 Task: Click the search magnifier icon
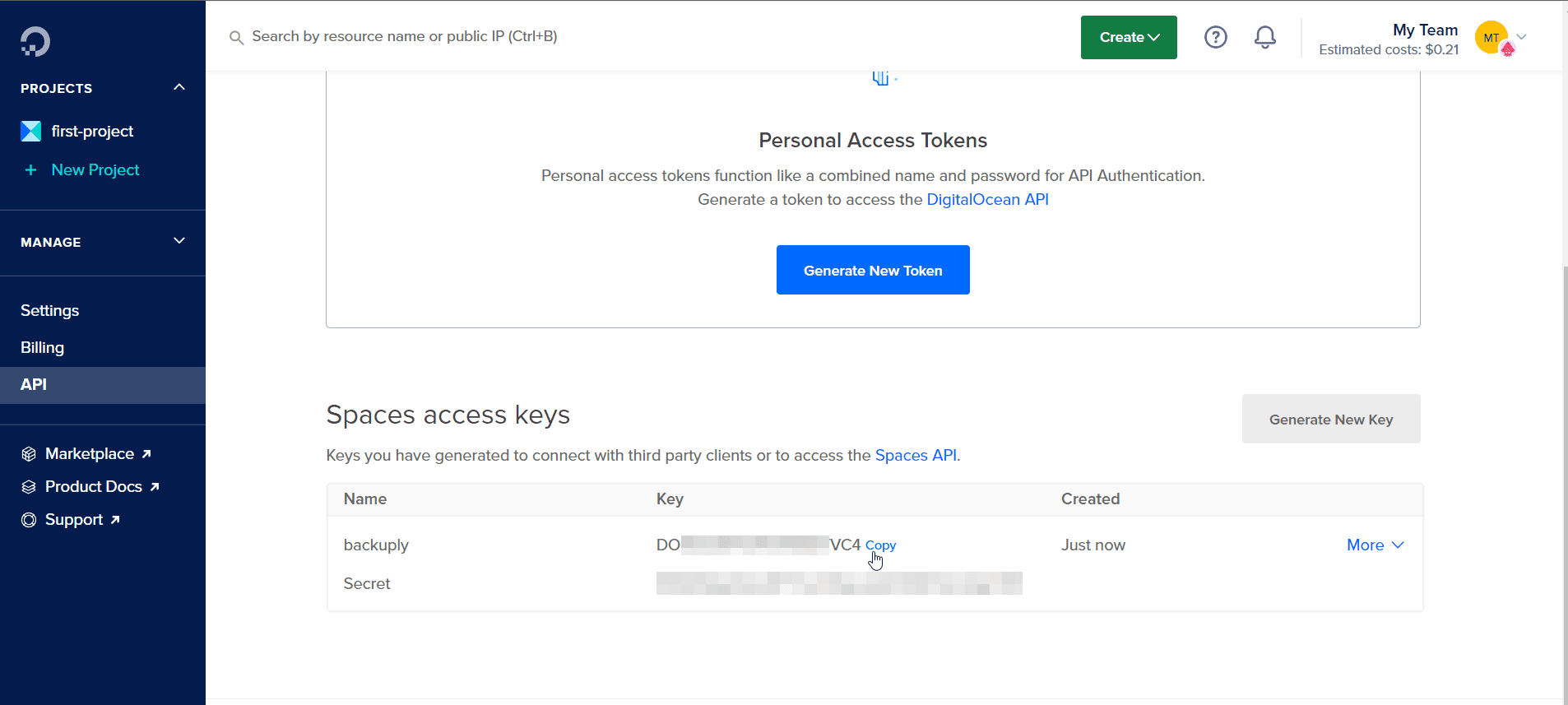pyautogui.click(x=236, y=37)
